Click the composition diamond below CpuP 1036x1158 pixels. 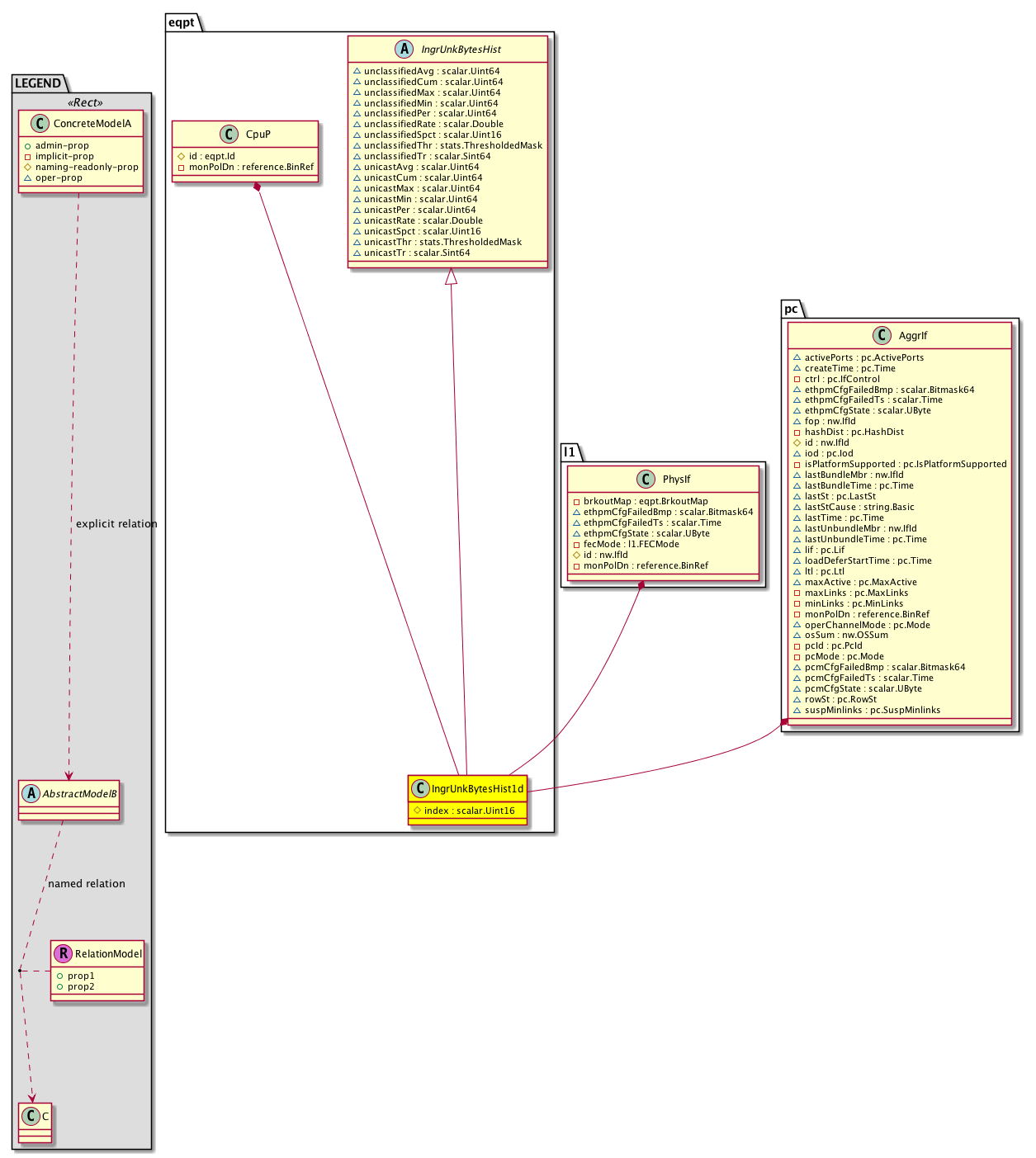(x=258, y=187)
